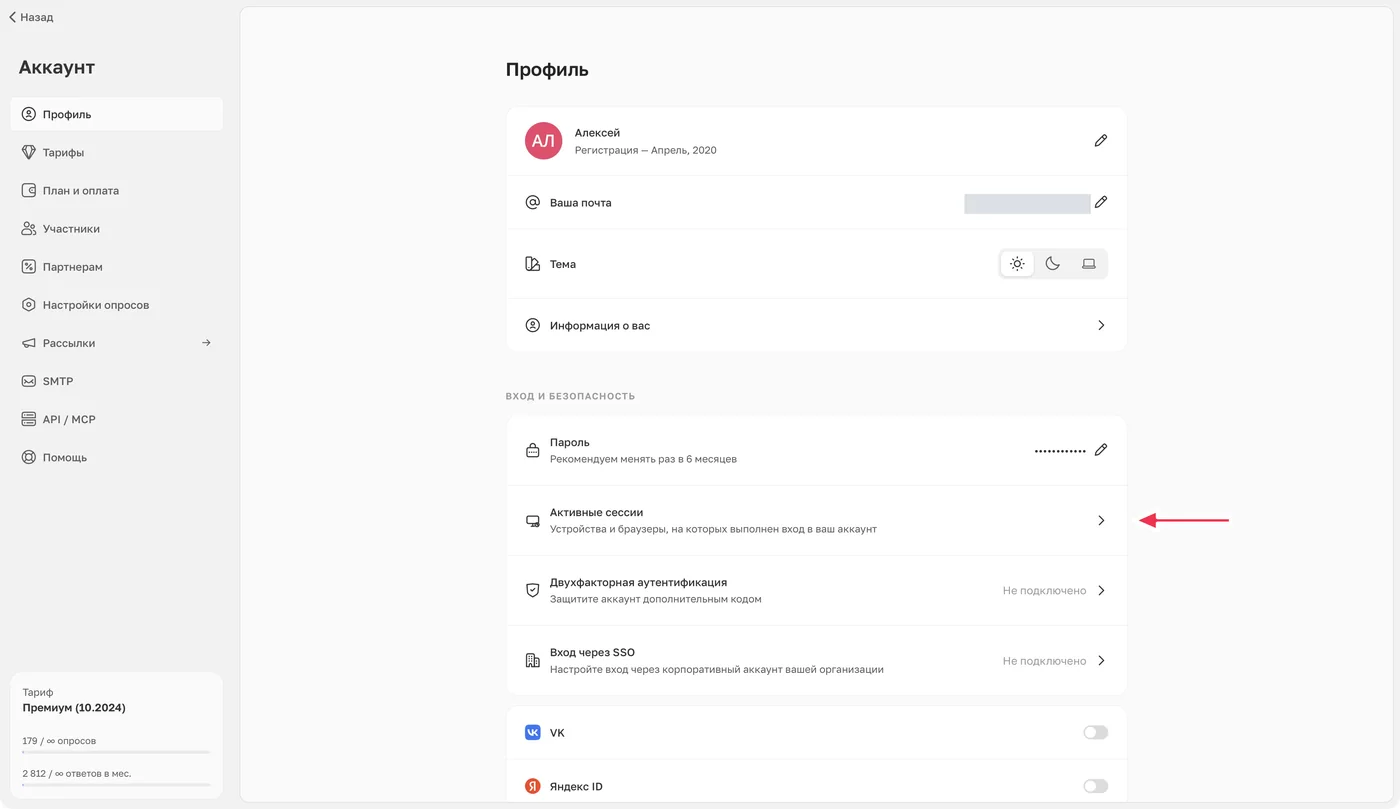The width and height of the screenshot is (1400, 809).
Task: Enable the VK login toggle
Action: (x=1096, y=733)
